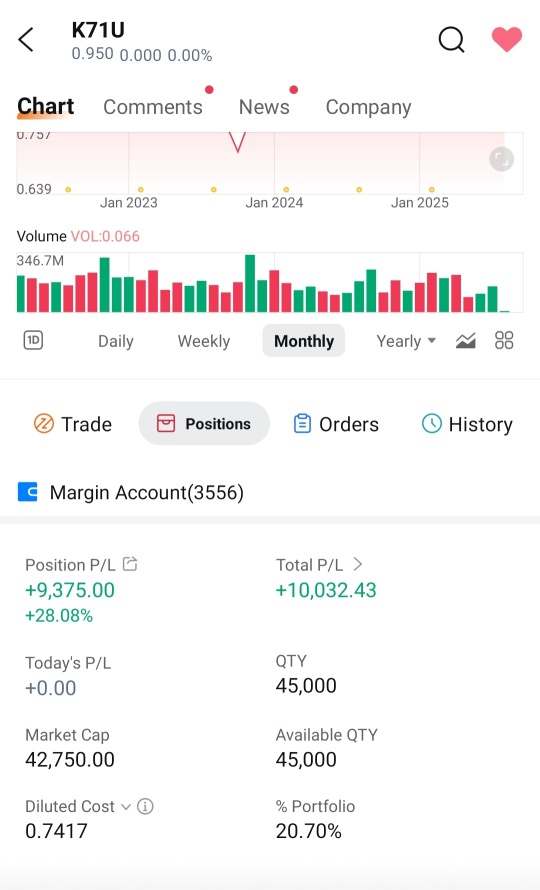The height and width of the screenshot is (890, 540).
Task: Click the 1D interval icon
Action: [x=33, y=341]
